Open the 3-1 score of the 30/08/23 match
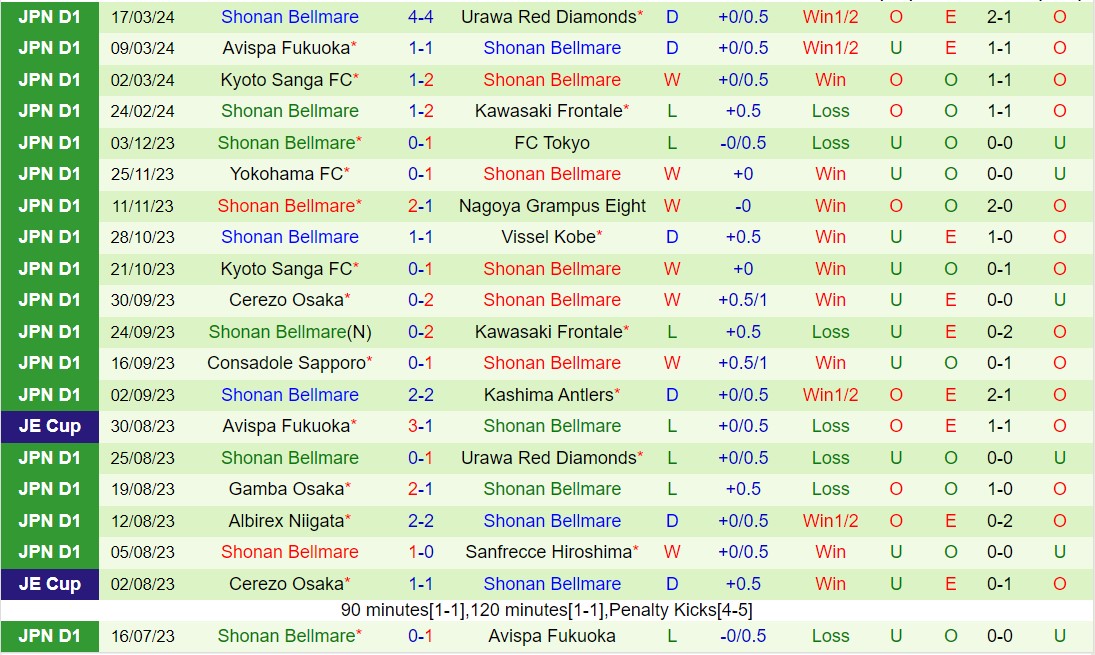1095x655 pixels. point(420,426)
